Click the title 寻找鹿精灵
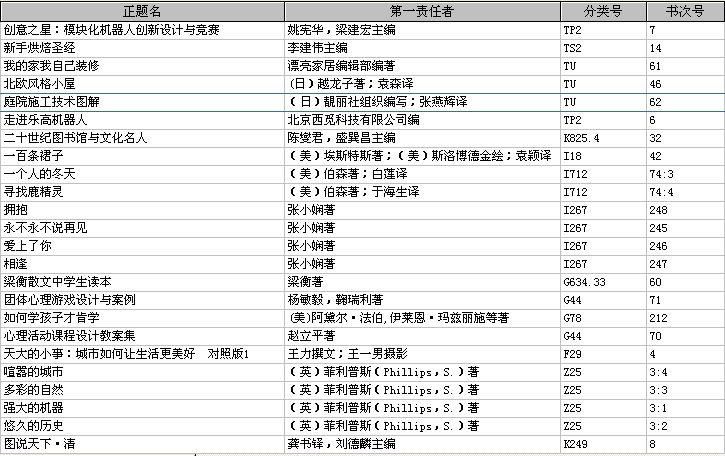This screenshot has width=725, height=456. 33,192
